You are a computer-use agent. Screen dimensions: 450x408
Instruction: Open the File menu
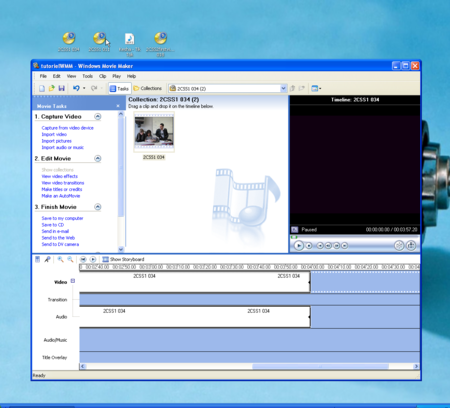(x=43, y=76)
